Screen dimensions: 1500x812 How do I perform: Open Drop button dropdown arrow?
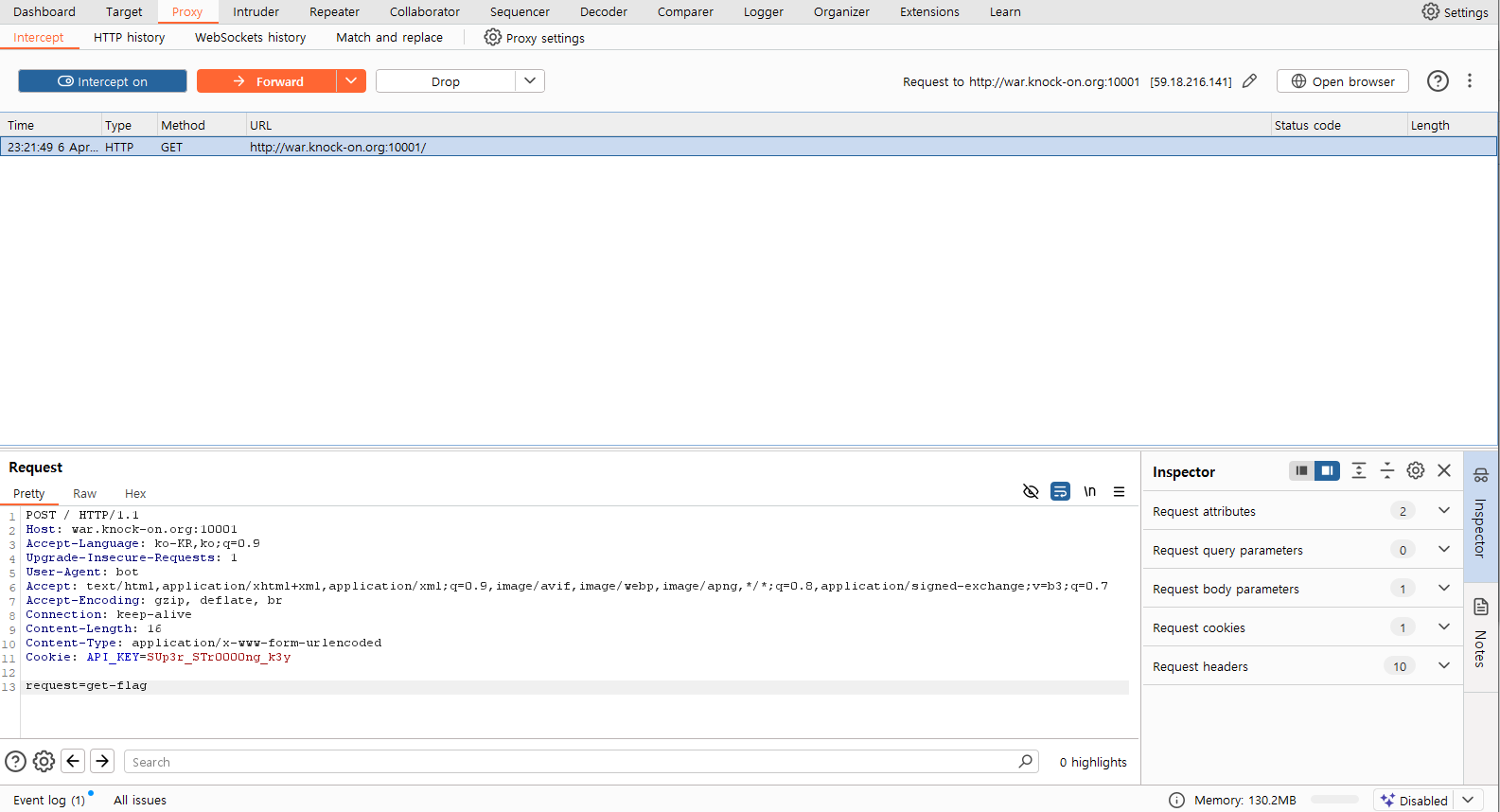[530, 81]
